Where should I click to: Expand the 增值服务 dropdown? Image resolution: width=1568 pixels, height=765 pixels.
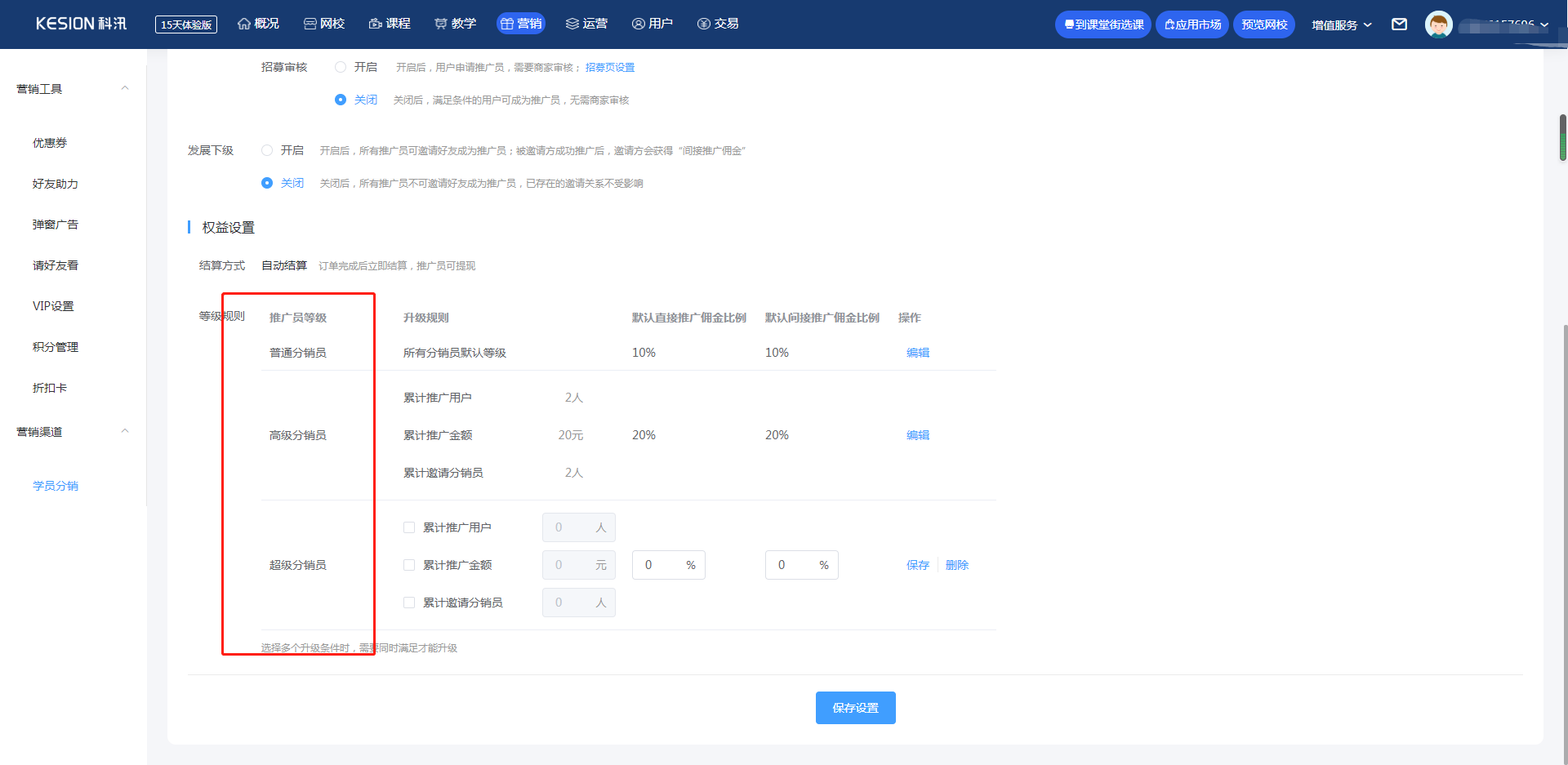[x=1341, y=25]
